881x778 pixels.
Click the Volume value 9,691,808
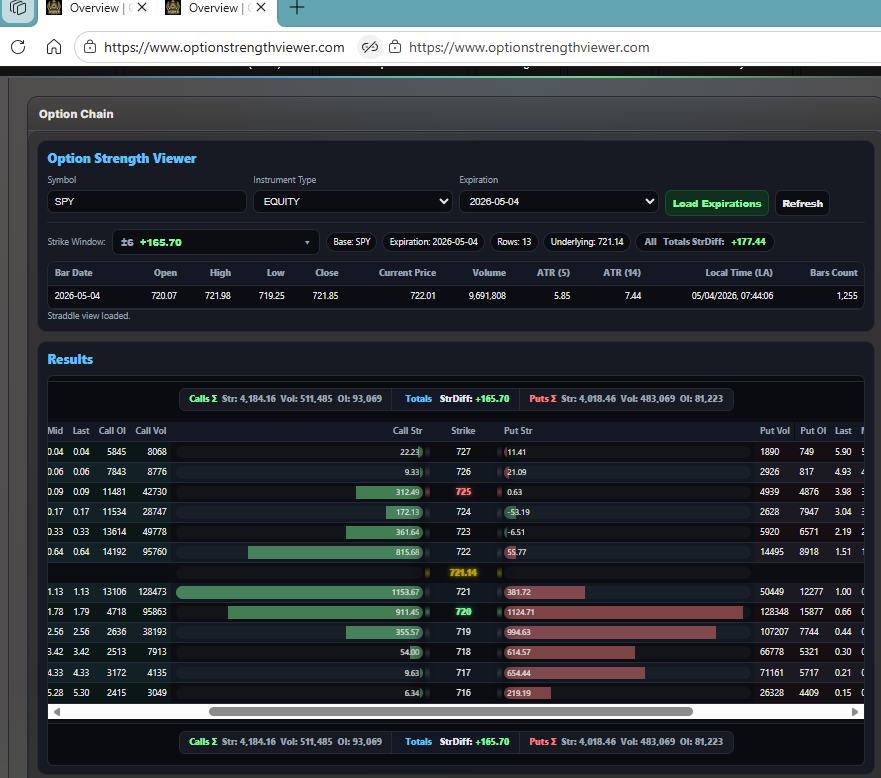(487, 295)
